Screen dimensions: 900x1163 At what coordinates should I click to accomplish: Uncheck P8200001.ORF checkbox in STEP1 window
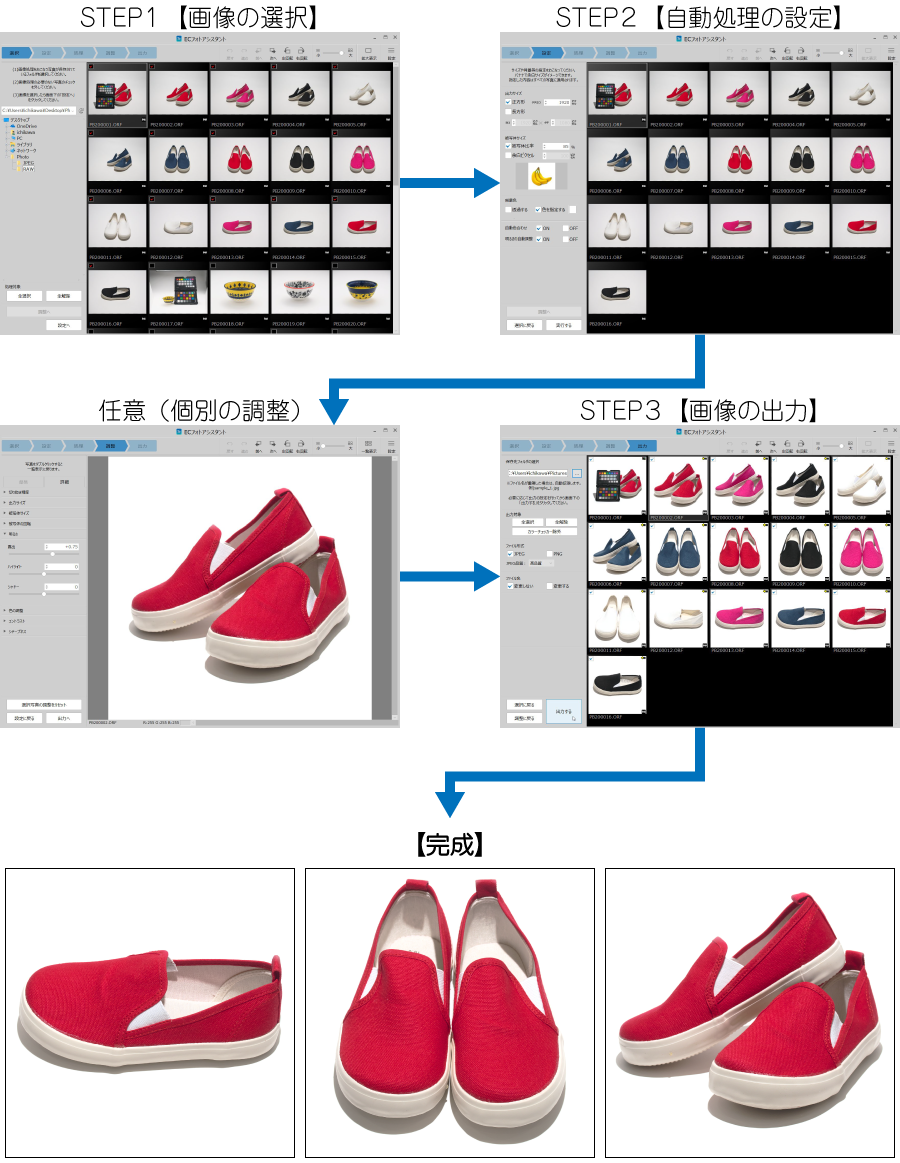click(91, 67)
